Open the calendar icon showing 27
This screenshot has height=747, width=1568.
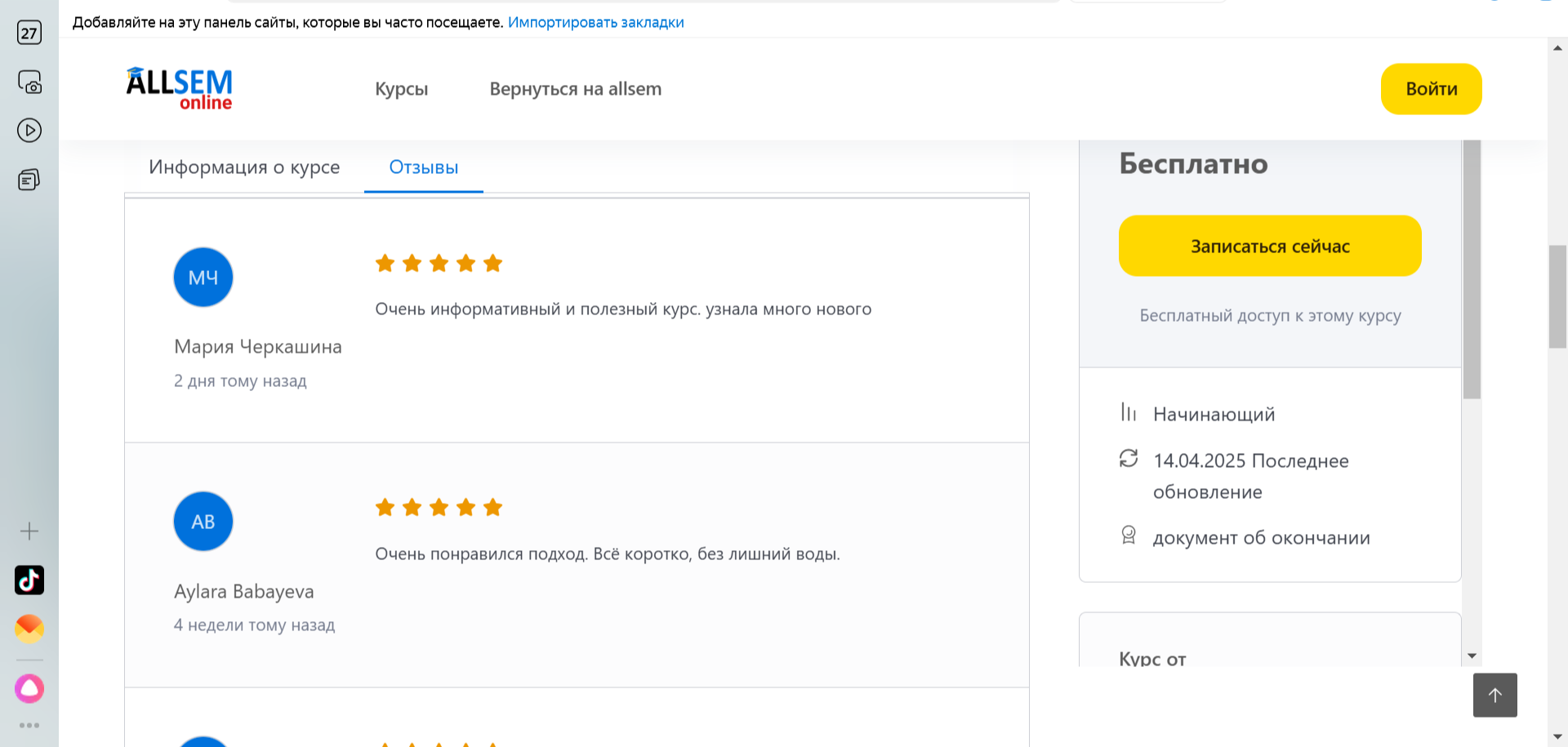point(29,33)
